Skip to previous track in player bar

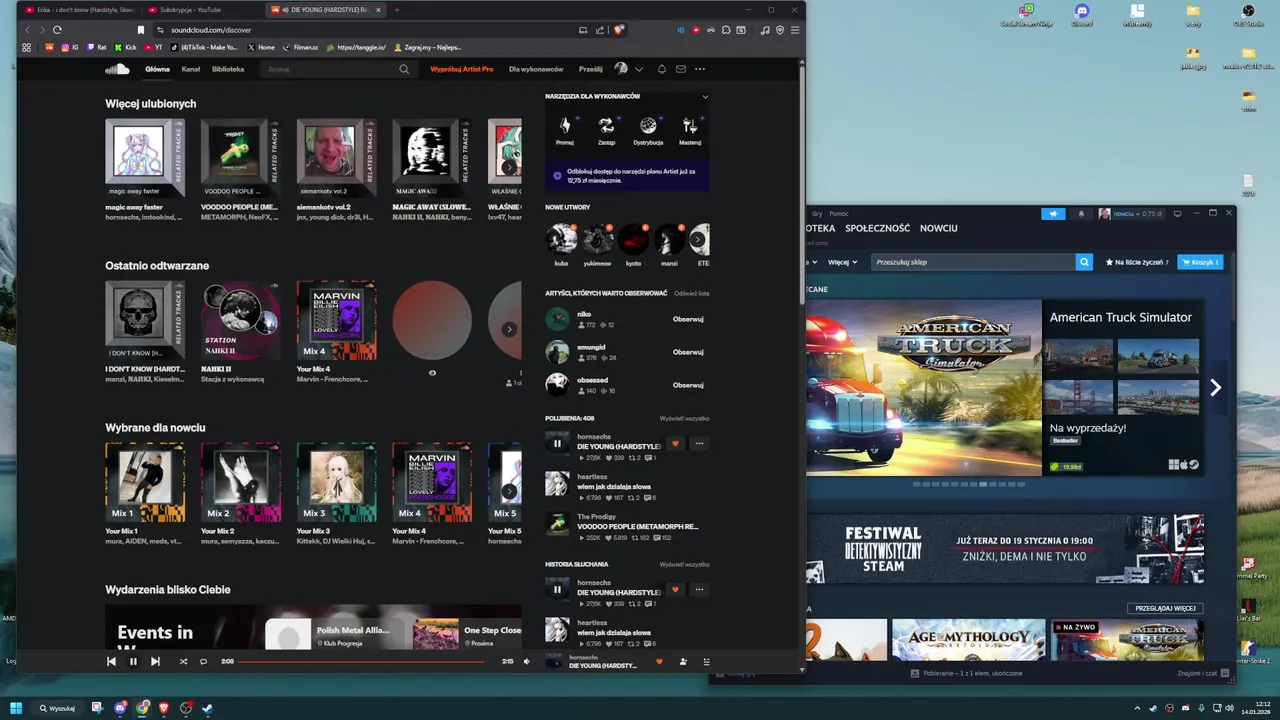111,661
